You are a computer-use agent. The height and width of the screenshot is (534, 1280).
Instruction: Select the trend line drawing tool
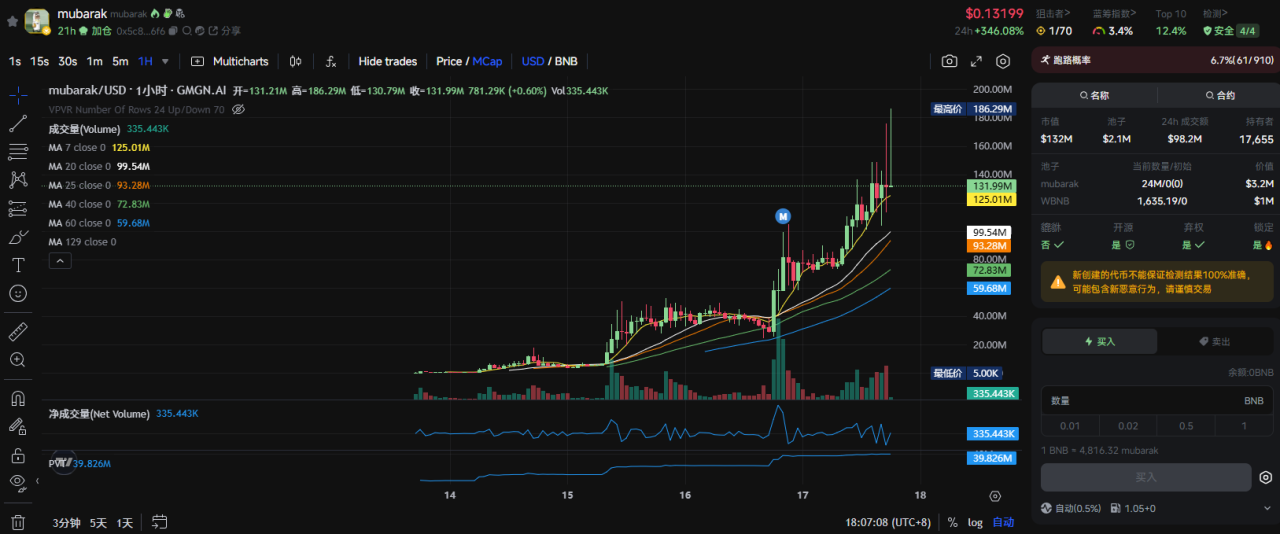(18, 124)
